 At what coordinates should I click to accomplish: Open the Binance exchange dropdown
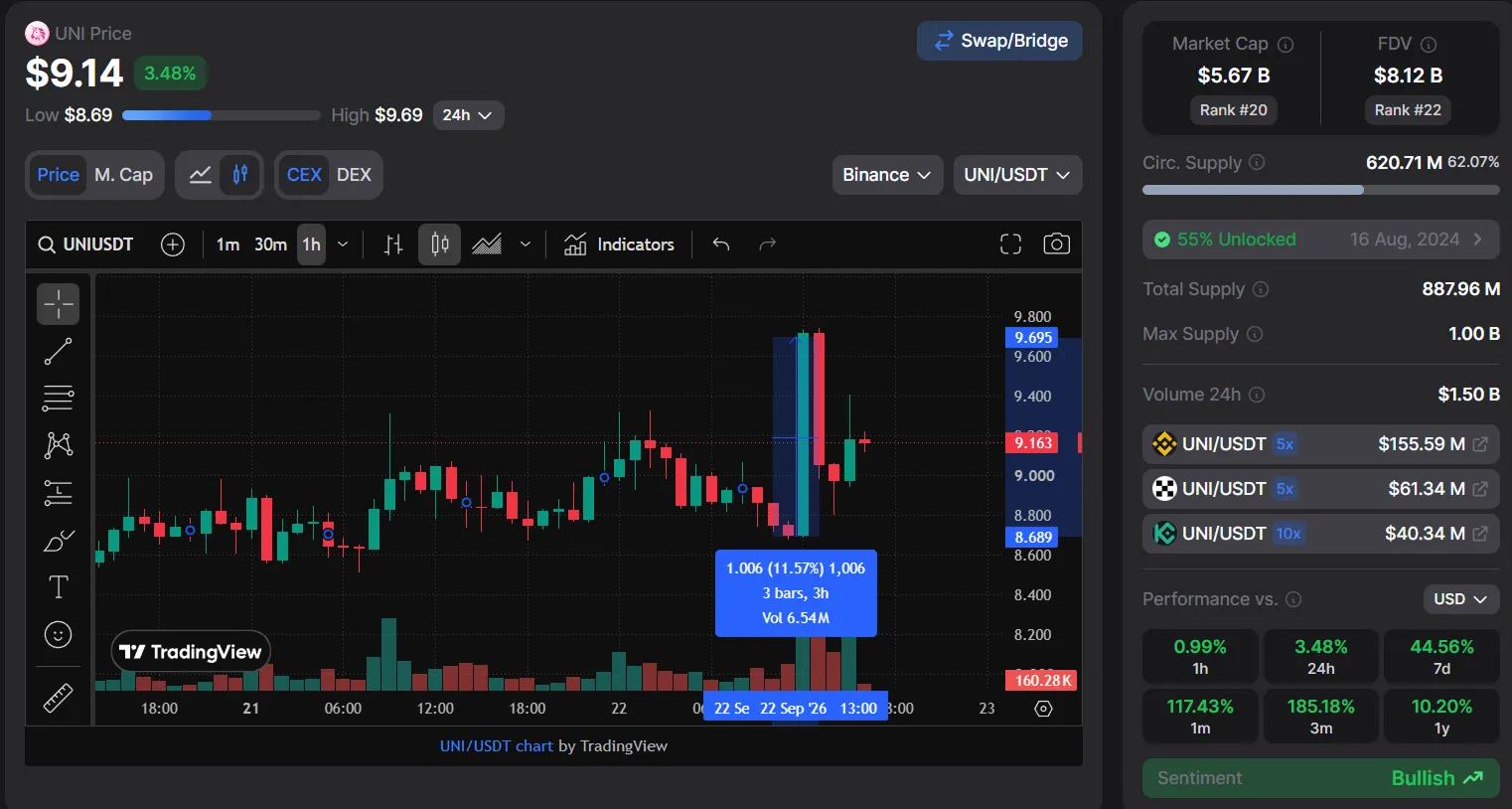click(x=887, y=175)
